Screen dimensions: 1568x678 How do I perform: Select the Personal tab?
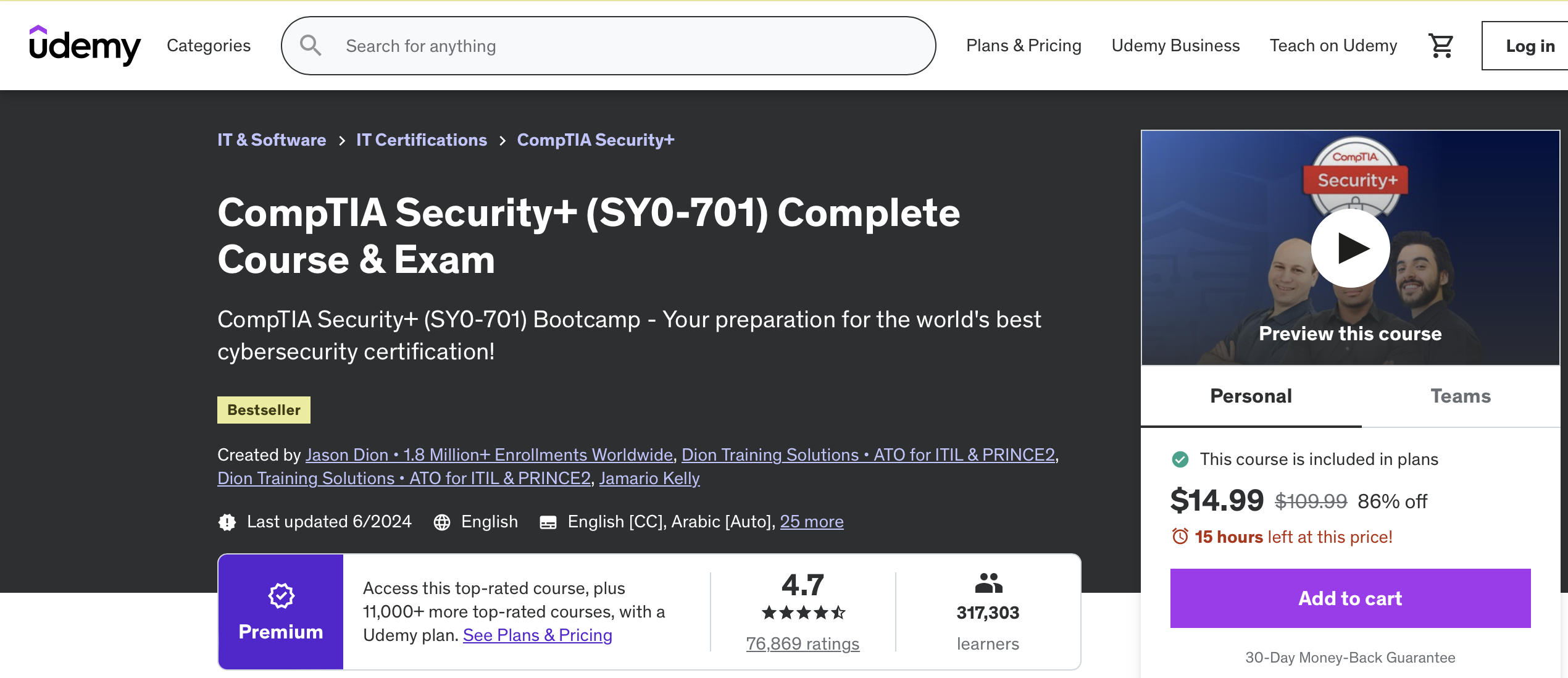pos(1250,396)
